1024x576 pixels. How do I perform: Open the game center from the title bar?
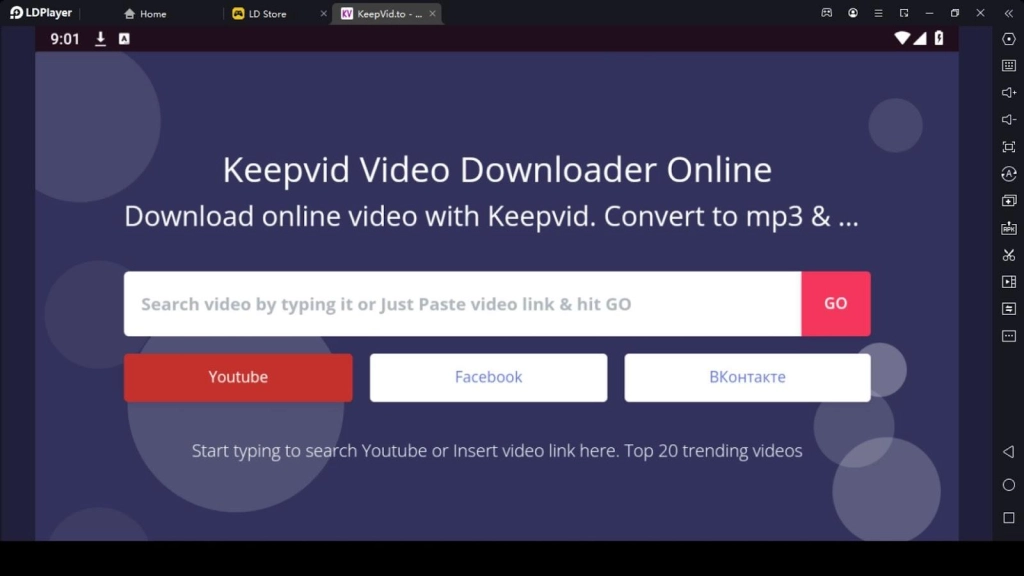[x=826, y=13]
